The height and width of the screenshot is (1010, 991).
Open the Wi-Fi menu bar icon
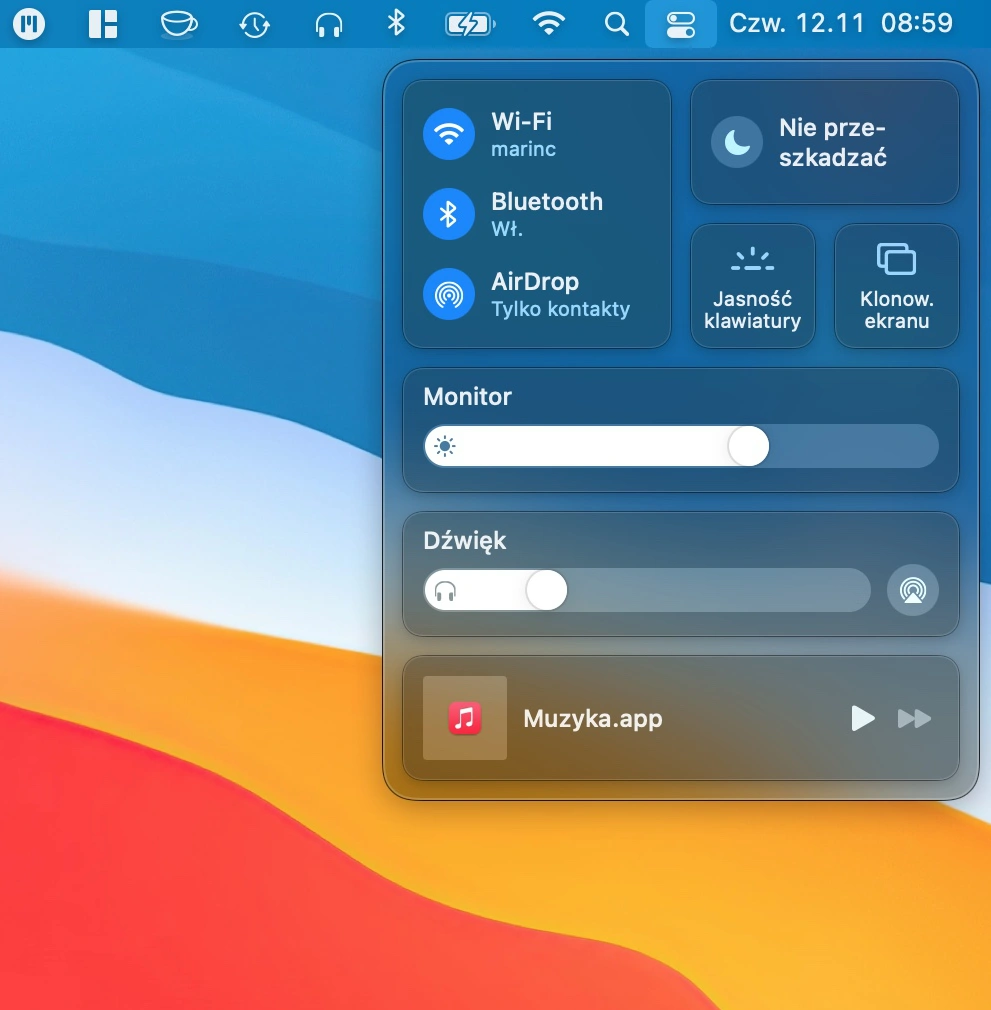tap(549, 24)
